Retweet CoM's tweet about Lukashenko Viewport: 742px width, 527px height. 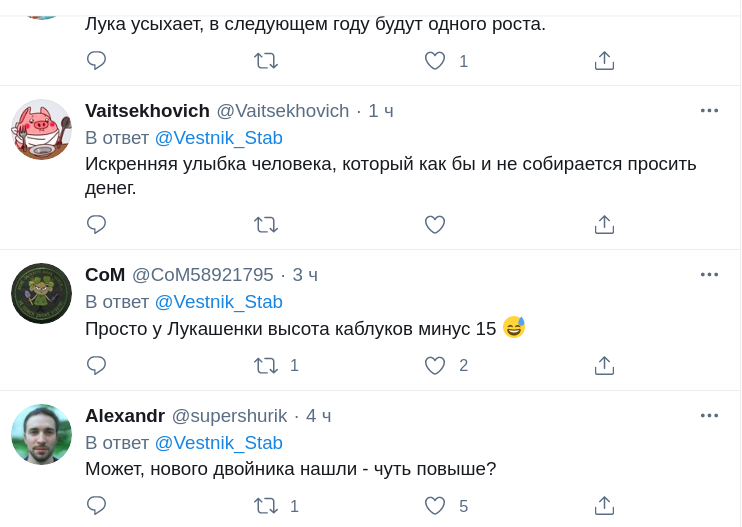[266, 365]
